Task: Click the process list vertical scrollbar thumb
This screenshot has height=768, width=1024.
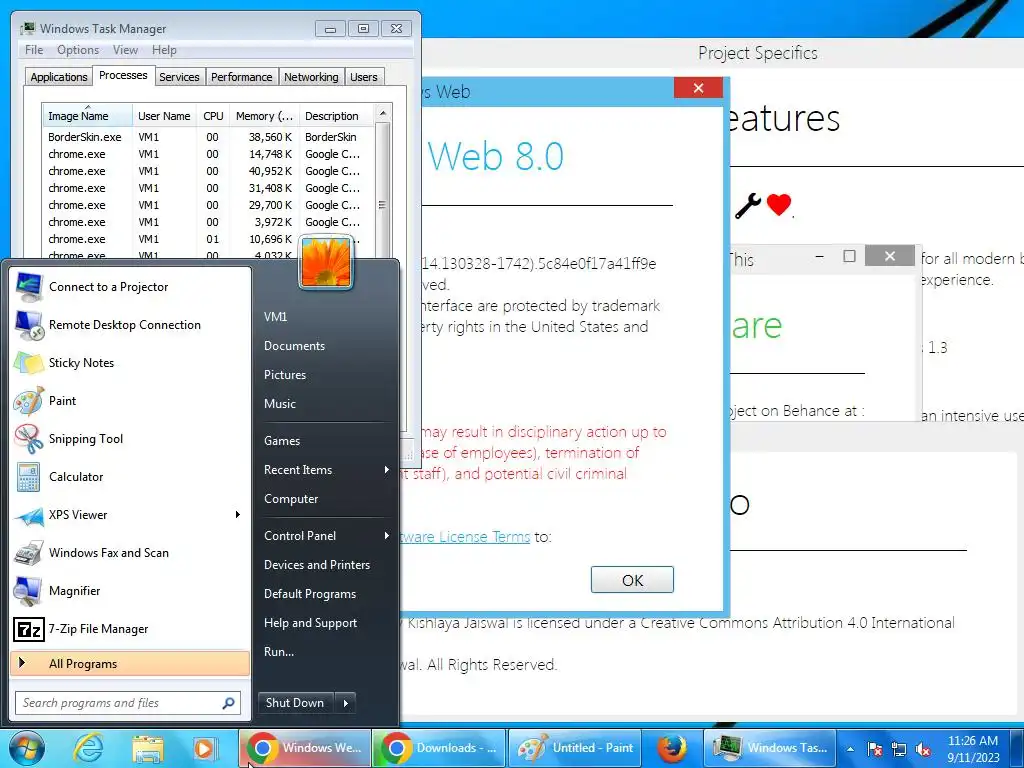Action: click(x=383, y=205)
